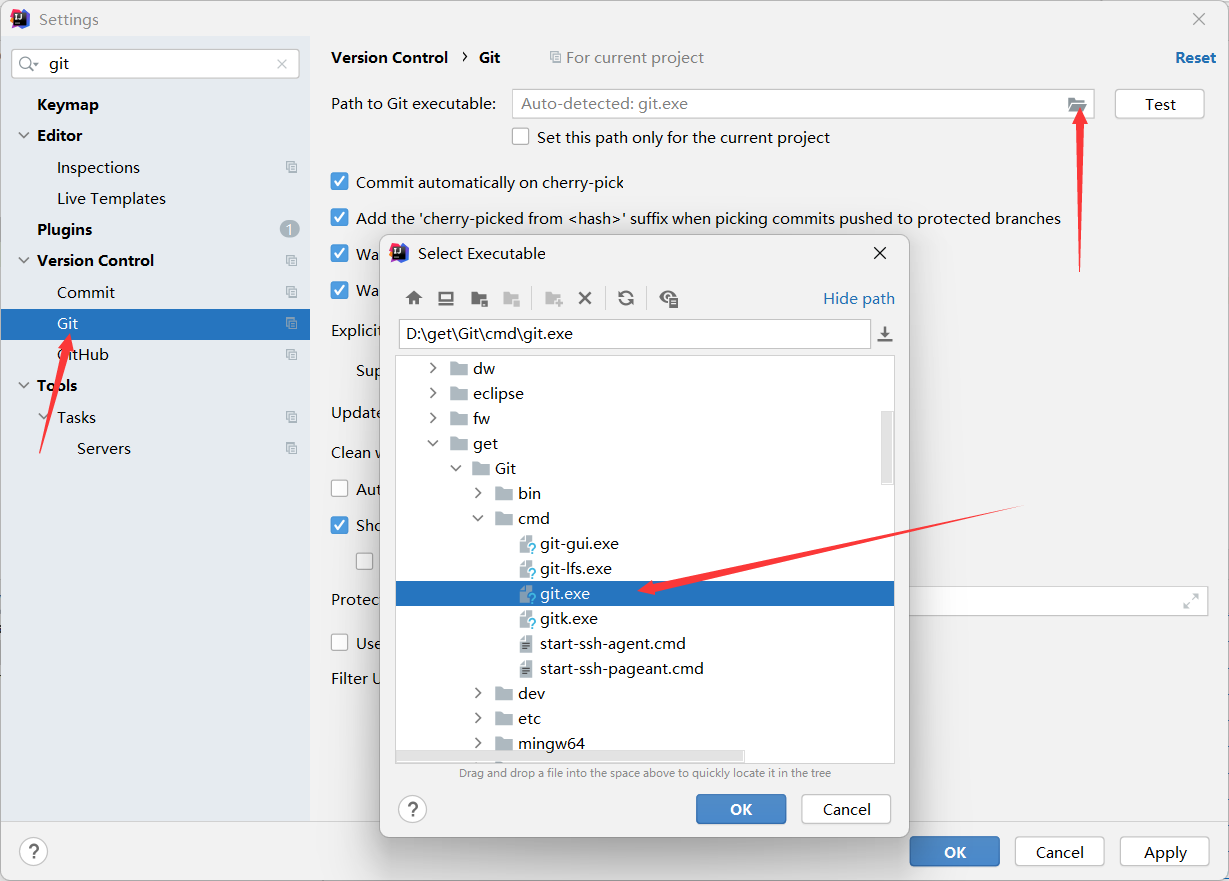Collapse the get folder
This screenshot has width=1229, height=881.
point(433,443)
